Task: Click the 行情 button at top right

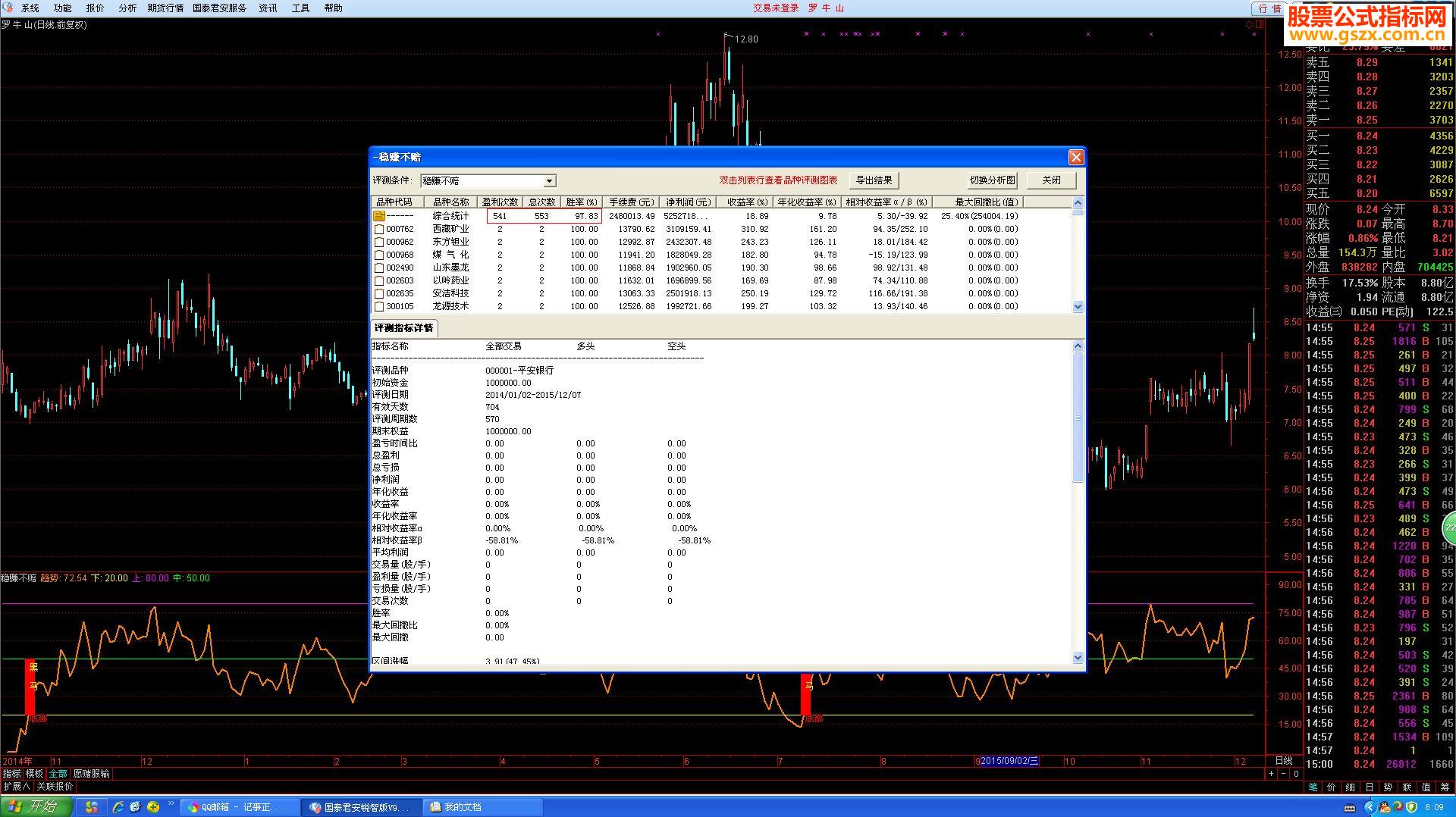Action: coord(1268,8)
